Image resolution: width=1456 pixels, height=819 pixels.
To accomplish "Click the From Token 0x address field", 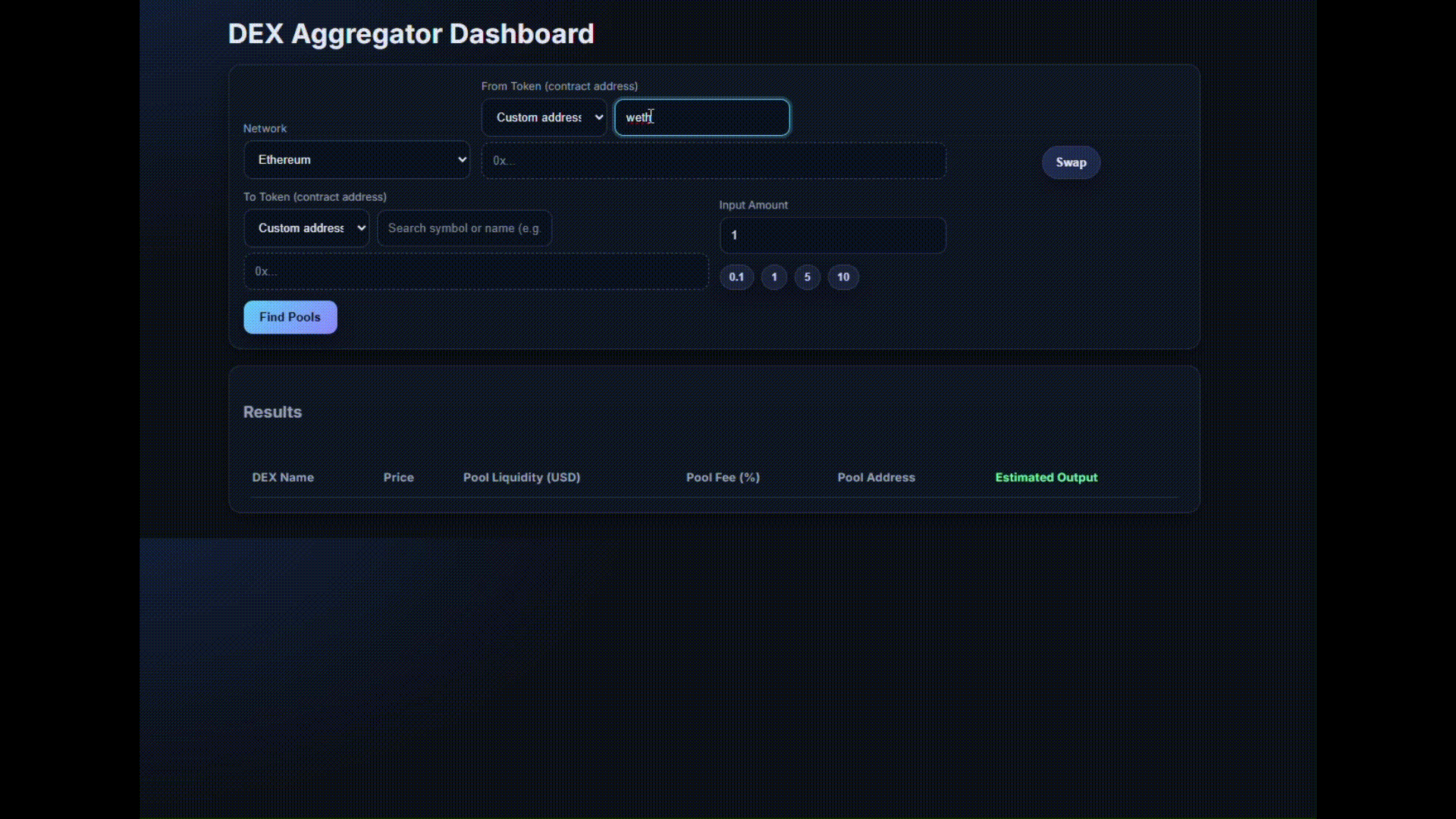I will pyautogui.click(x=713, y=161).
